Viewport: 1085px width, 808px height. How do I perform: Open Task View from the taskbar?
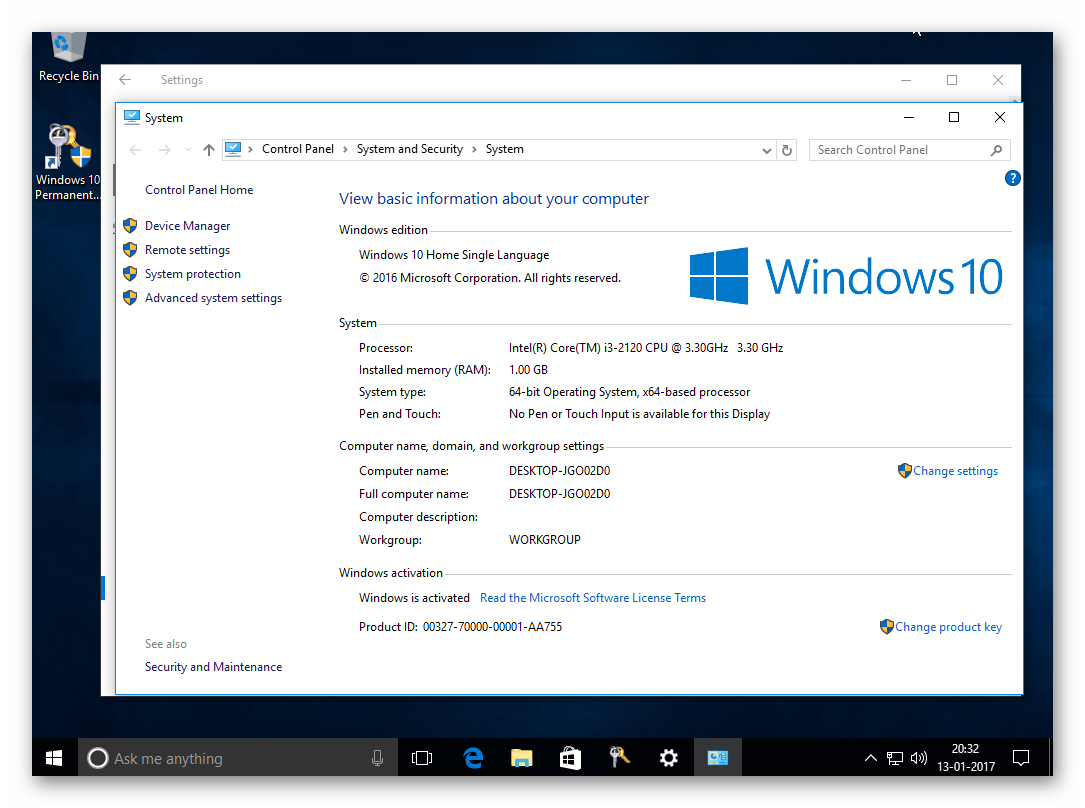coord(421,758)
